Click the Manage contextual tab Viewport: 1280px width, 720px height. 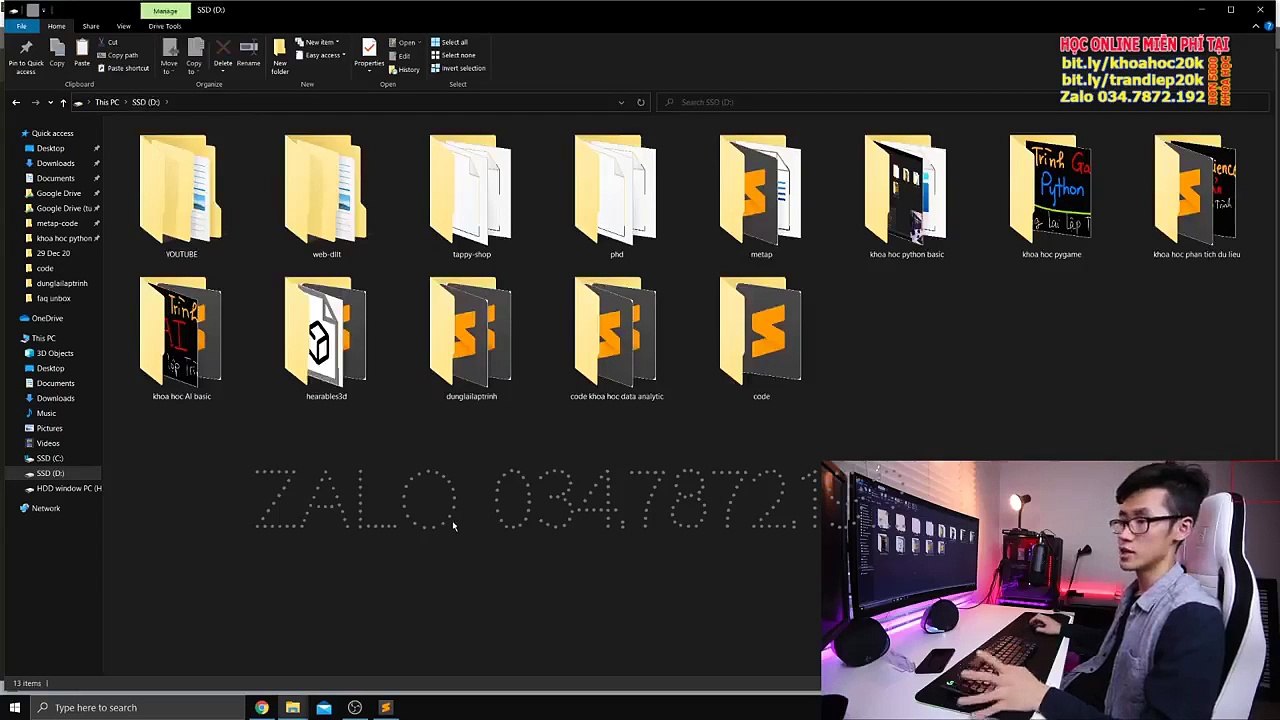(x=165, y=10)
